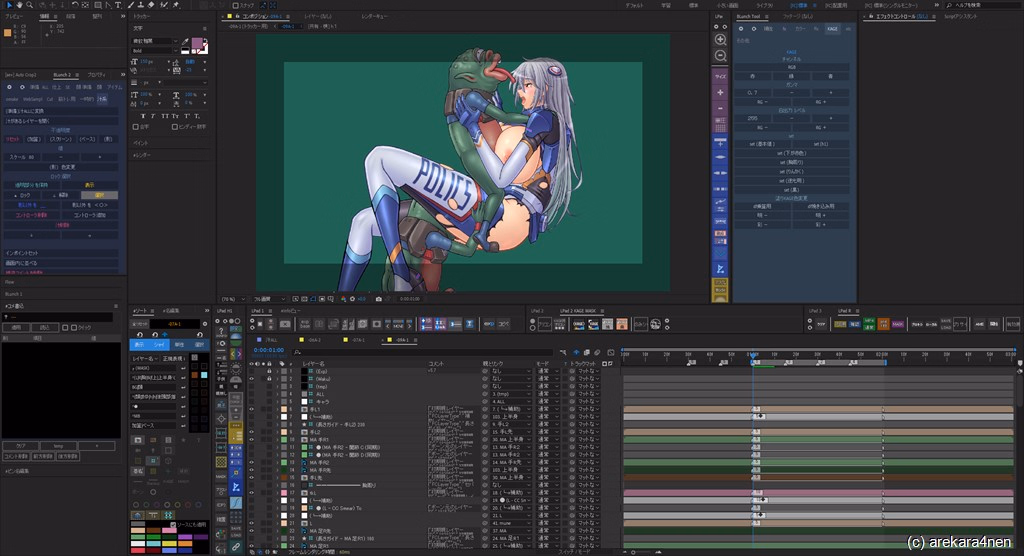1024x556 pixels.
Task: Toggle visibility eye of layer 2 (Waku)
Action: tap(251, 378)
